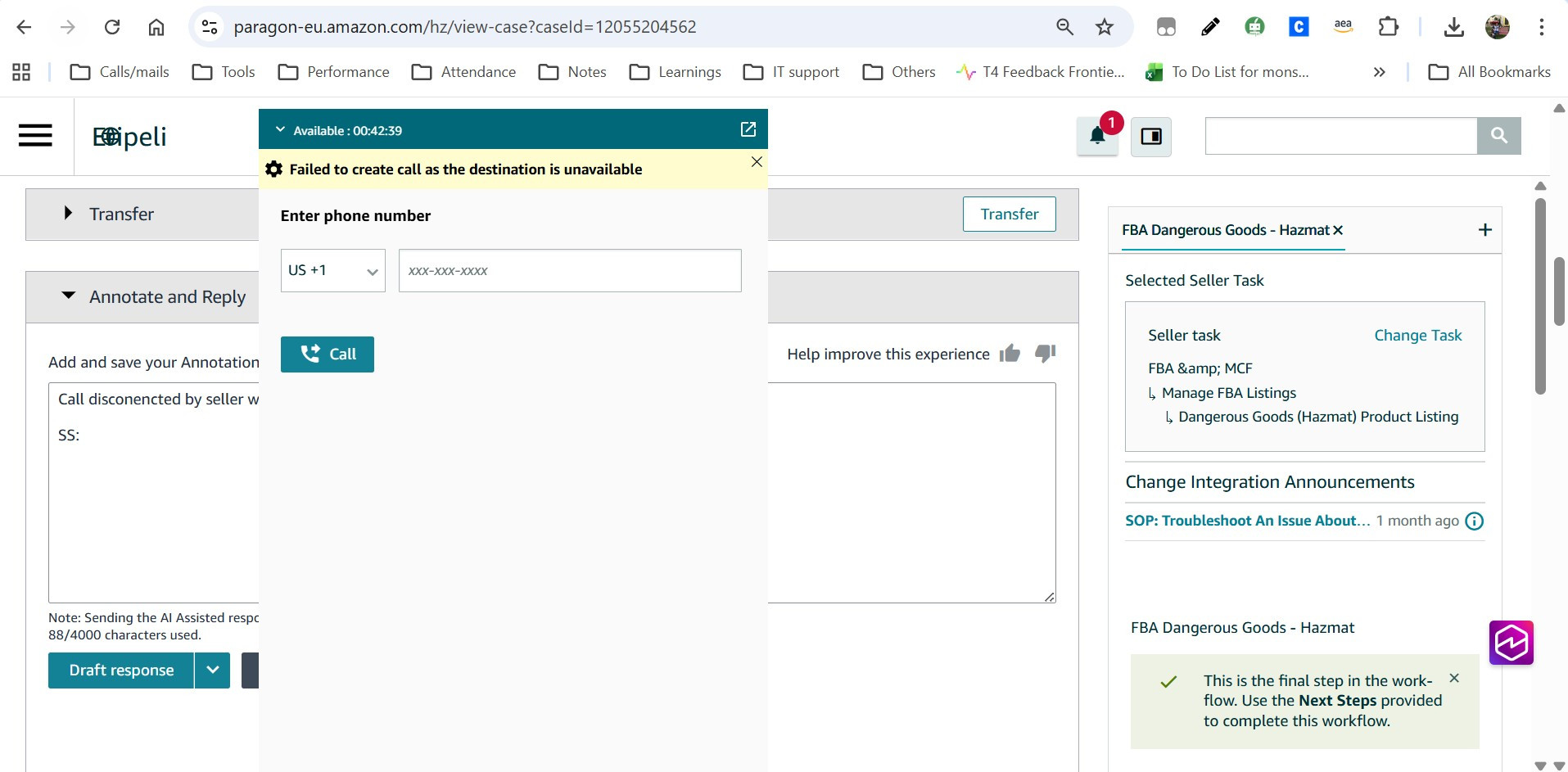Reload the current page
1568x772 pixels.
[x=112, y=27]
